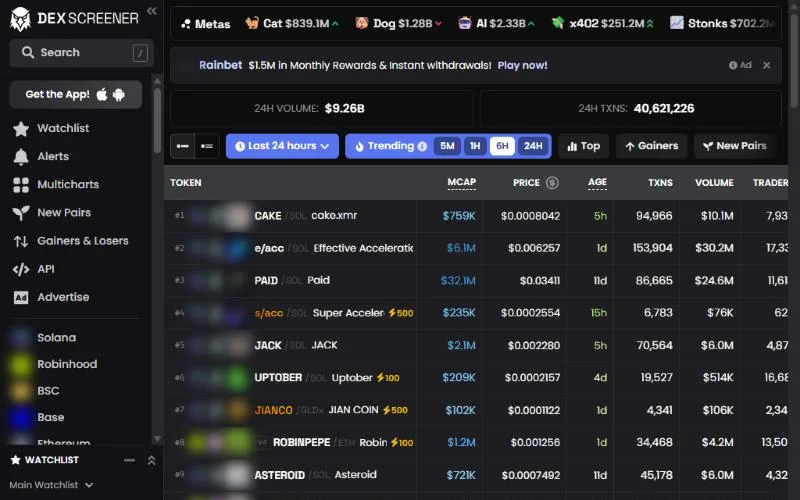Image resolution: width=800 pixels, height=500 pixels.
Task: Open the s/acc Super Acceleration row
Action: tap(476, 313)
